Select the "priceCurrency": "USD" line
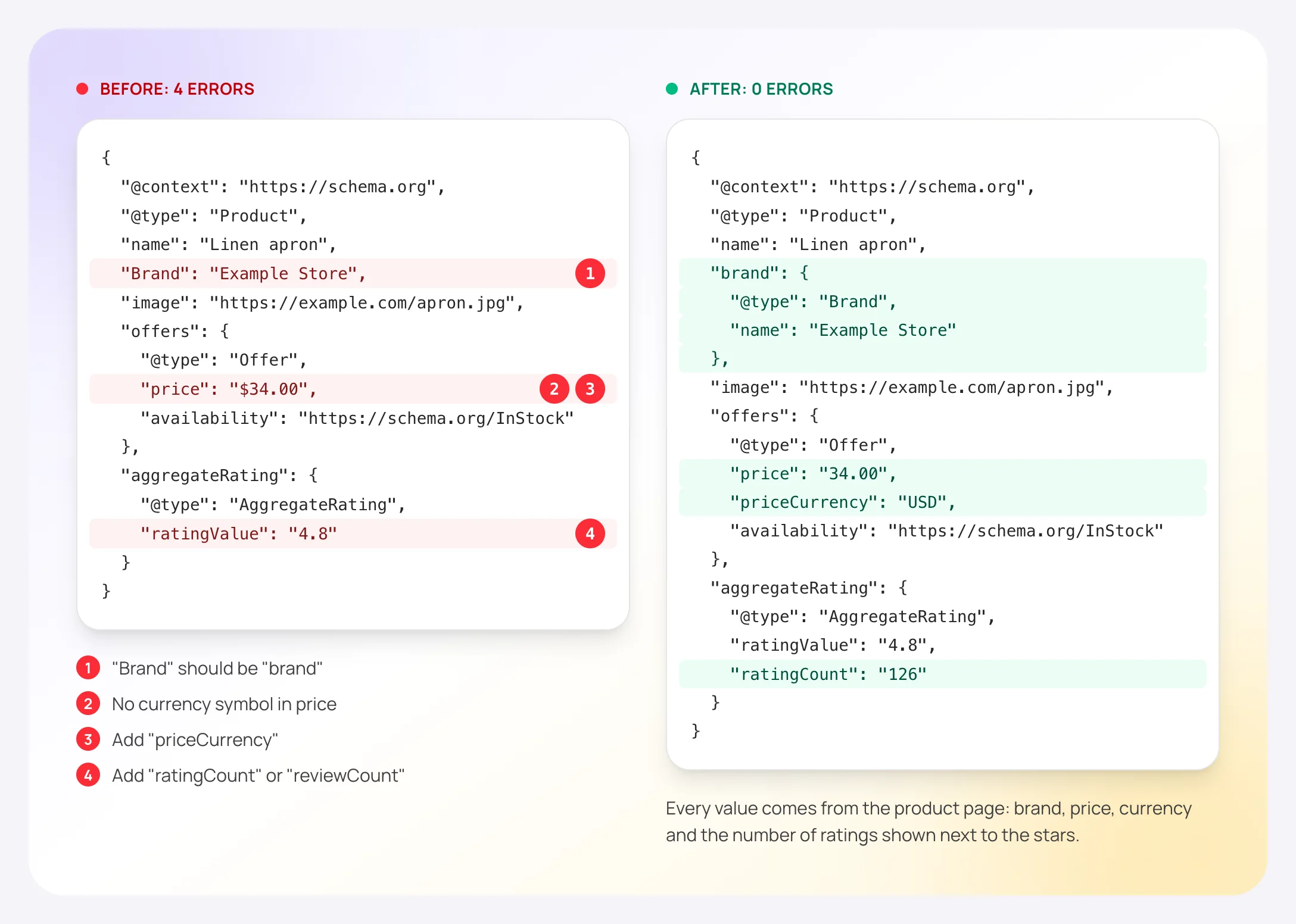This screenshot has height=924, width=1296. [943, 502]
